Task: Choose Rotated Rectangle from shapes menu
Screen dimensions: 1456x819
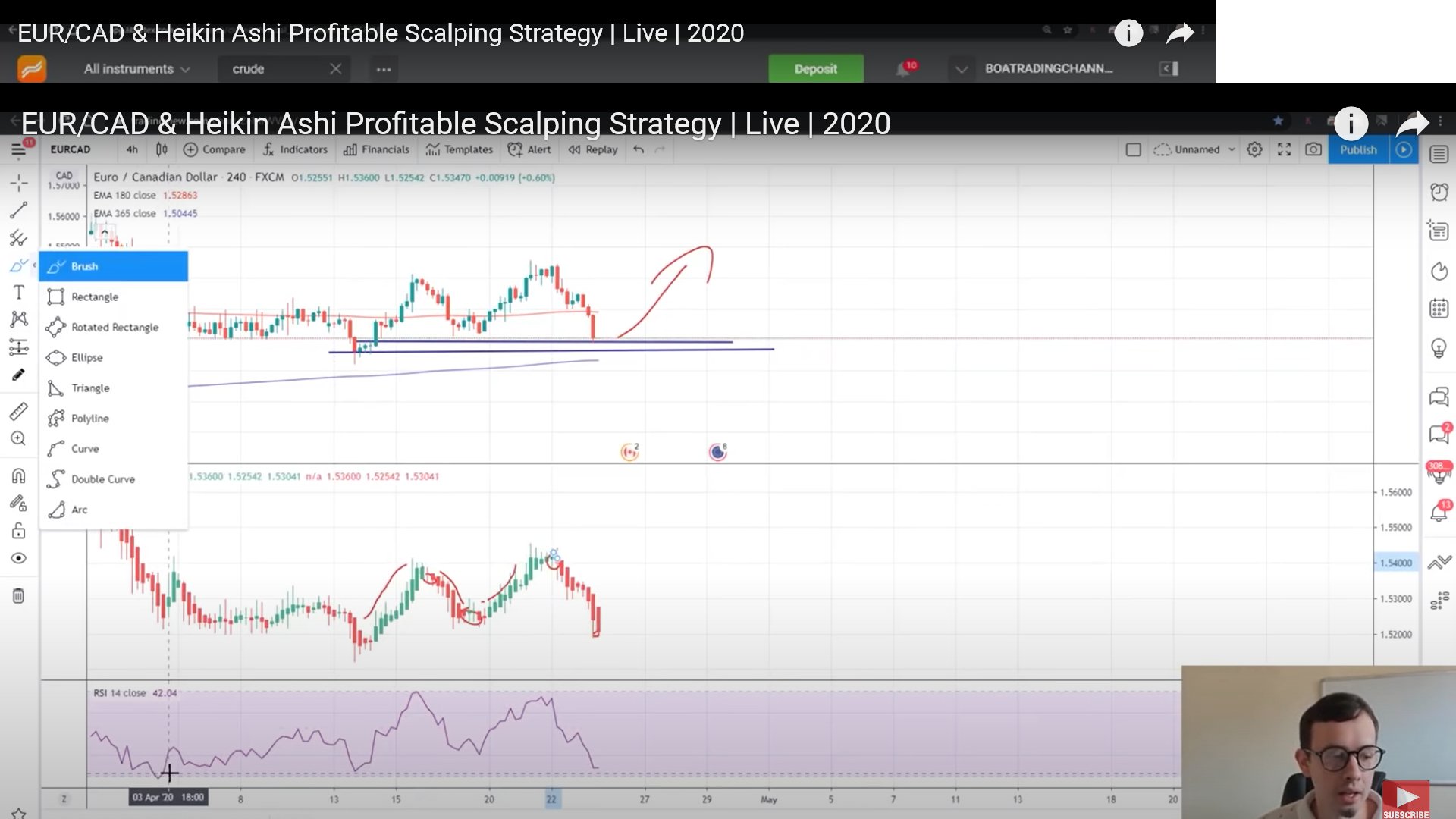Action: [114, 327]
